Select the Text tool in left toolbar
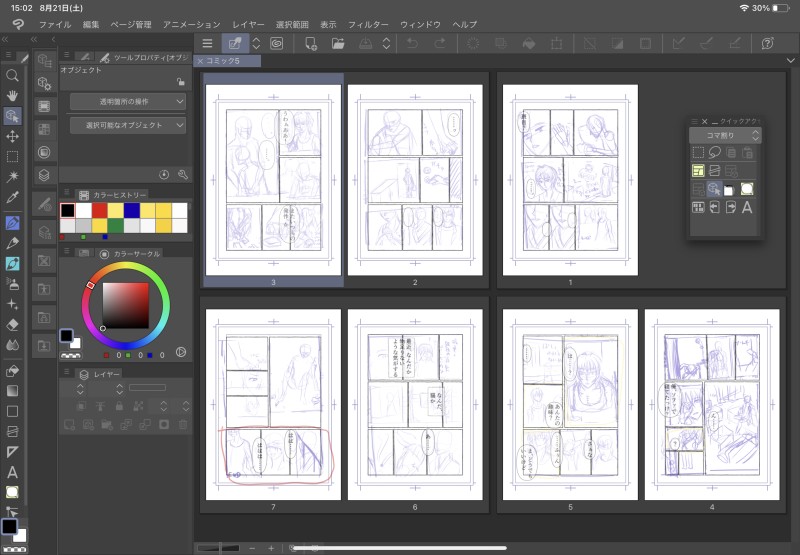The width and height of the screenshot is (800, 555). pyautogui.click(x=12, y=471)
